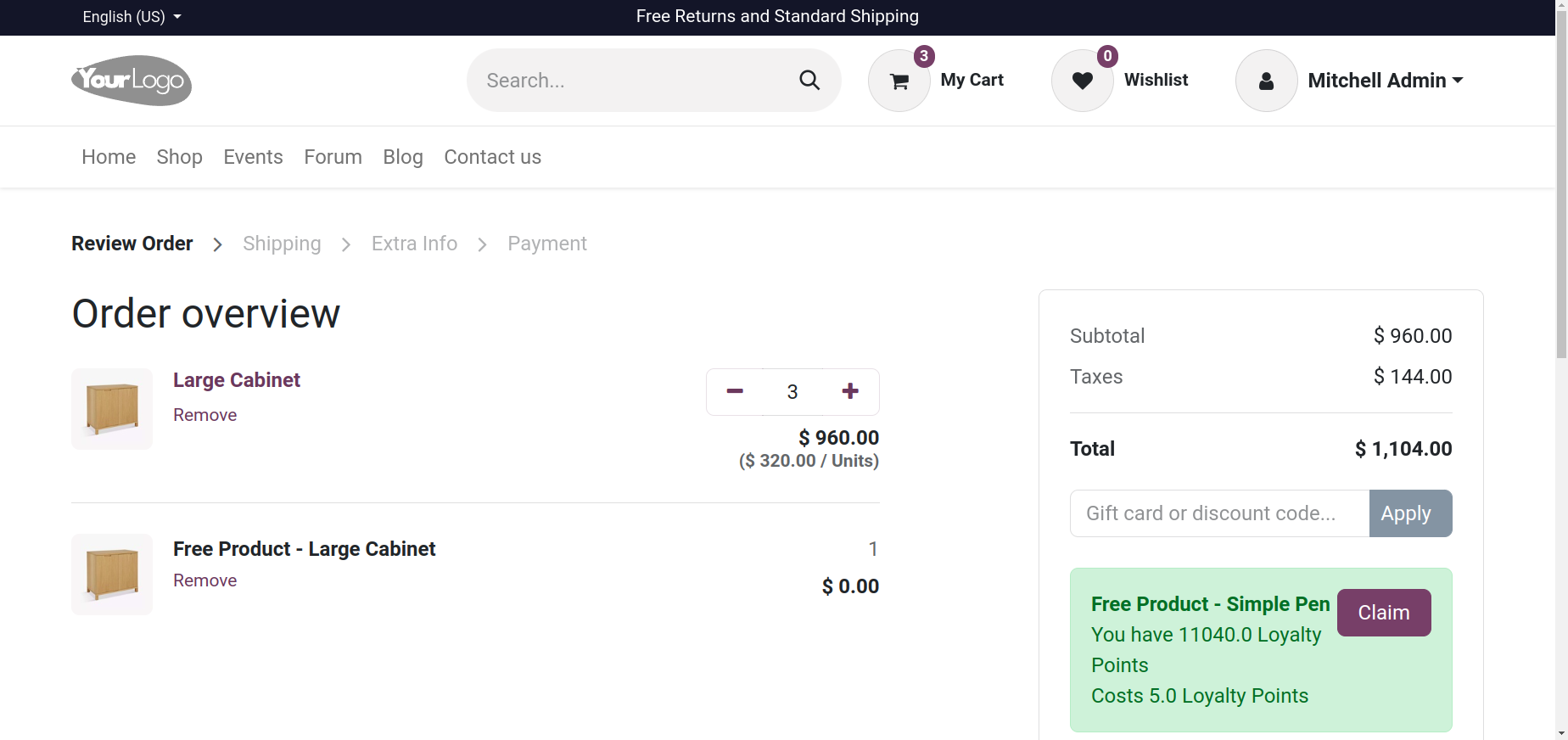The height and width of the screenshot is (740, 1568).
Task: Navigate to the Shop menu item
Action: [179, 157]
